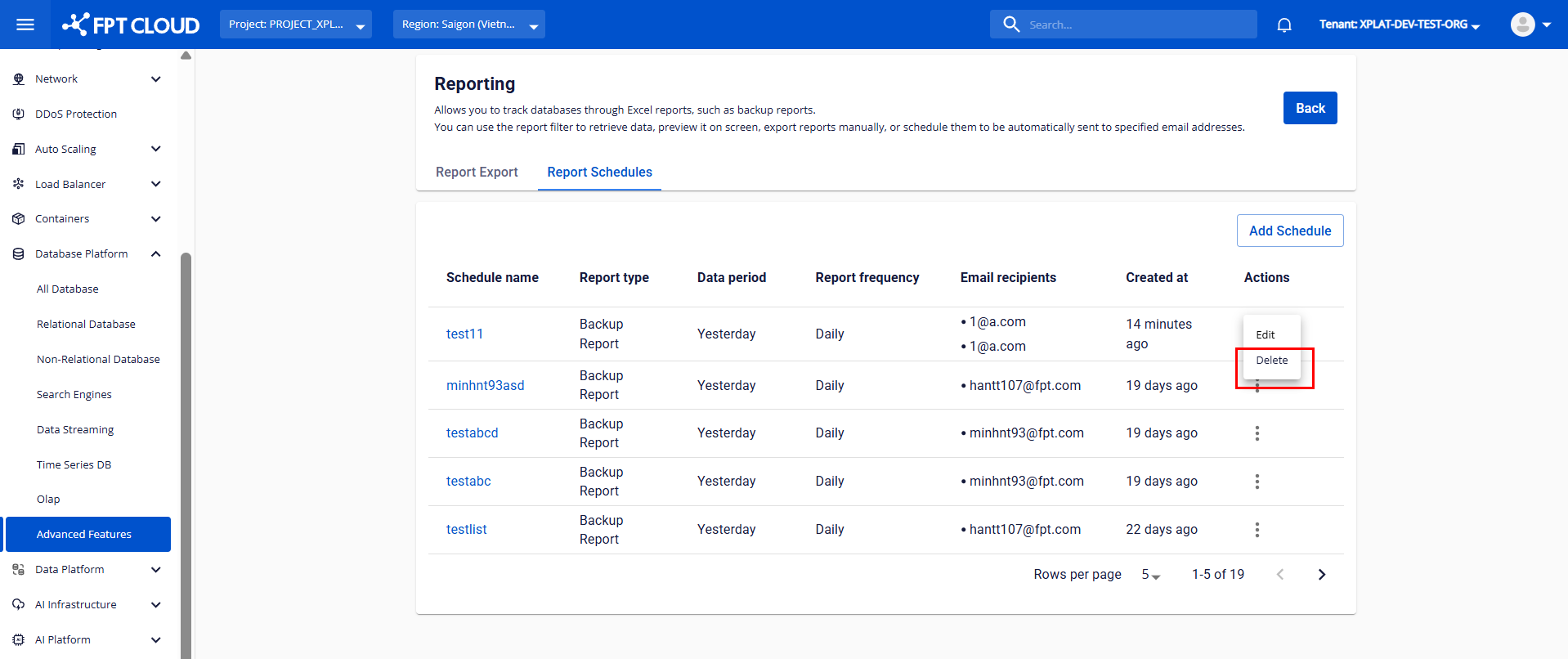
Task: Click the Add Schedule button
Action: tap(1290, 231)
